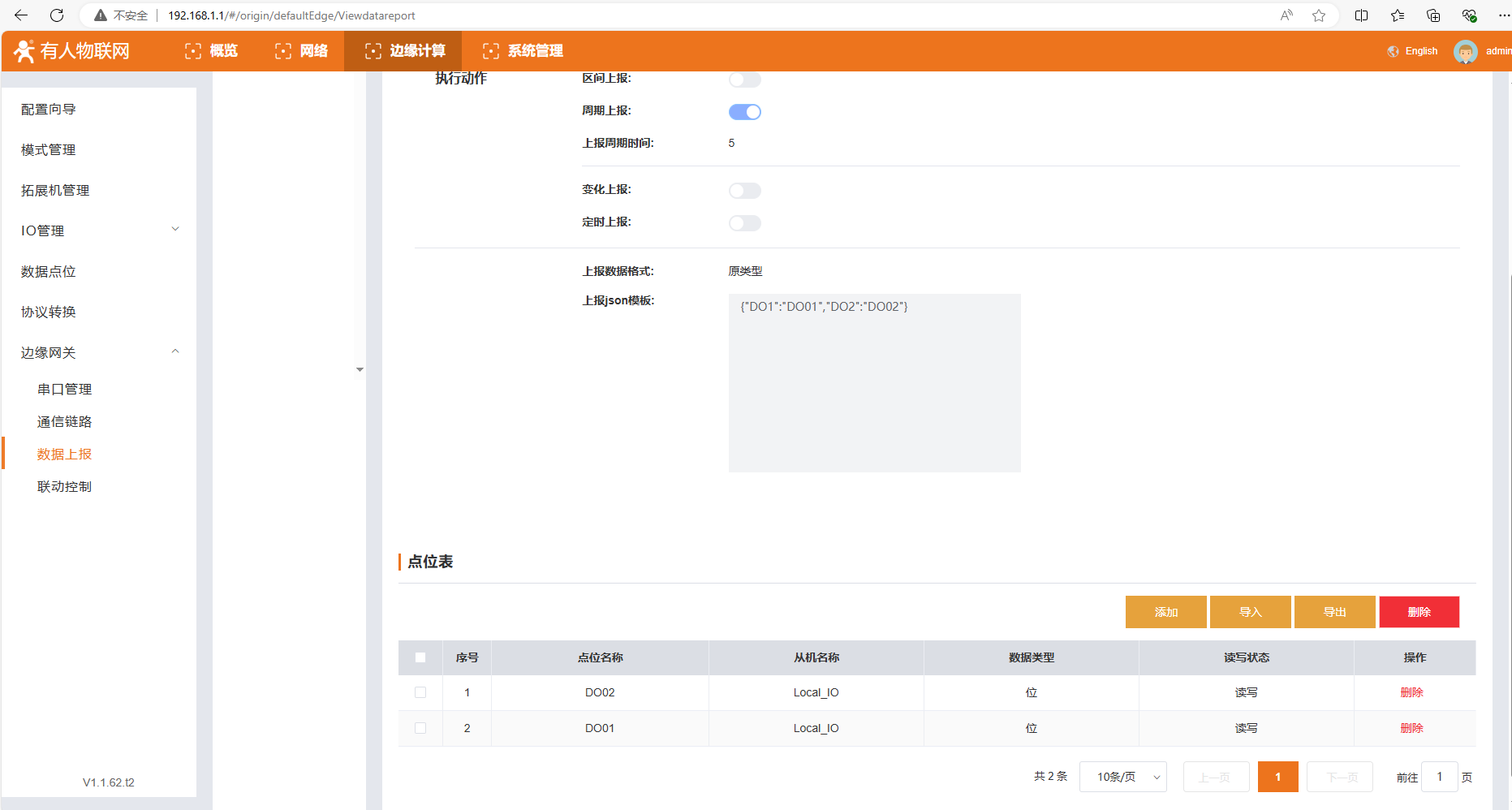
Task: Click the 前往 page number input
Action: [1439, 777]
